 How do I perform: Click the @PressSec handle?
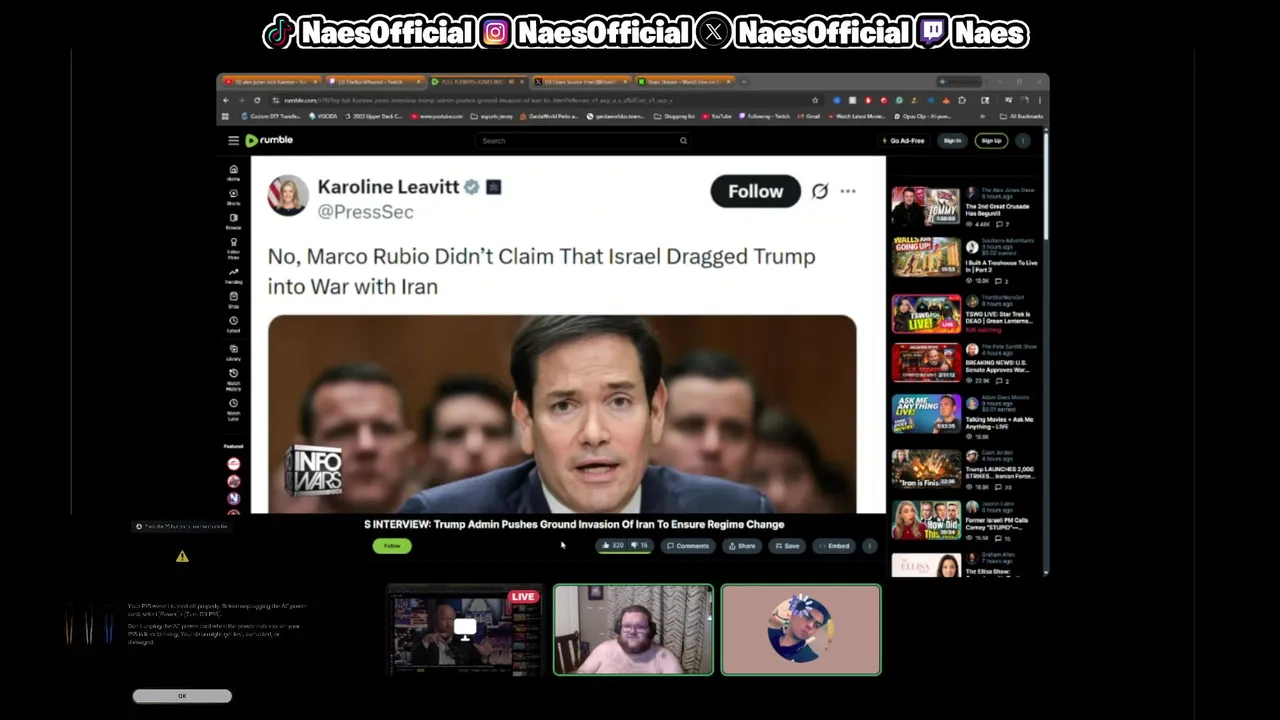coord(365,212)
